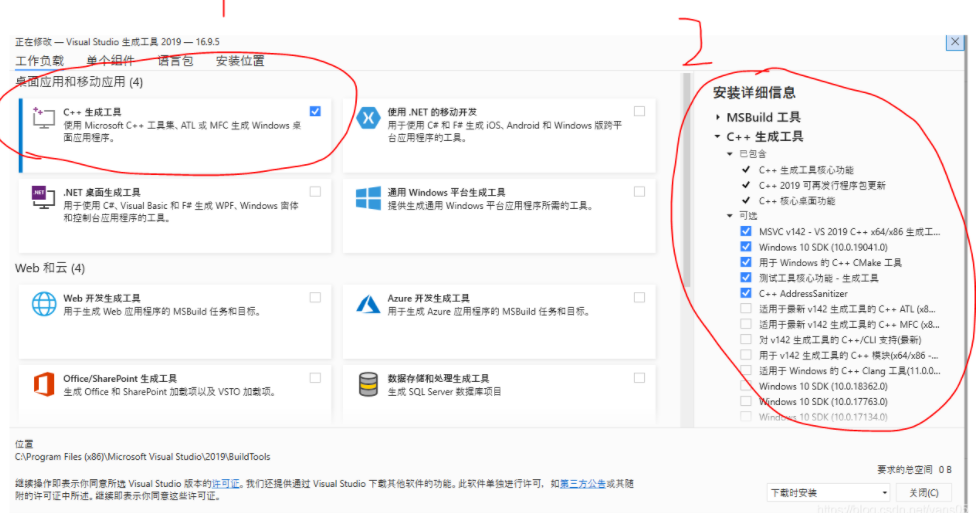Click the C++ 生成工具核心功能 included item
976x513 pixels.
point(805,170)
